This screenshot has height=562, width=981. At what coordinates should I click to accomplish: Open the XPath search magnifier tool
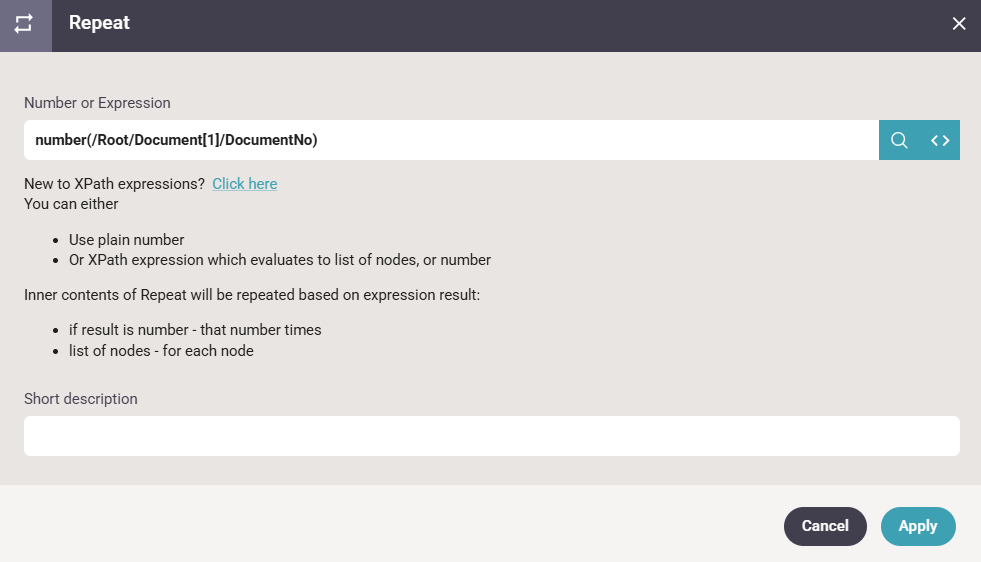click(x=899, y=140)
